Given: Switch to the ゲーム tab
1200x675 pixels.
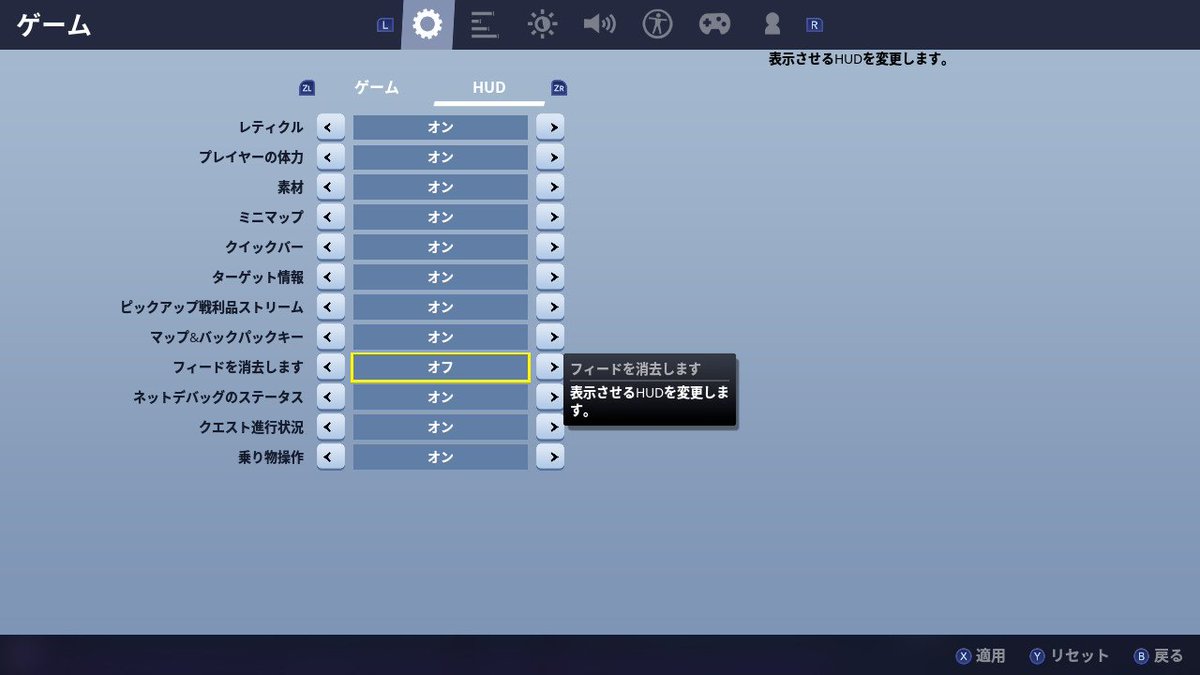Looking at the screenshot, I should [376, 88].
